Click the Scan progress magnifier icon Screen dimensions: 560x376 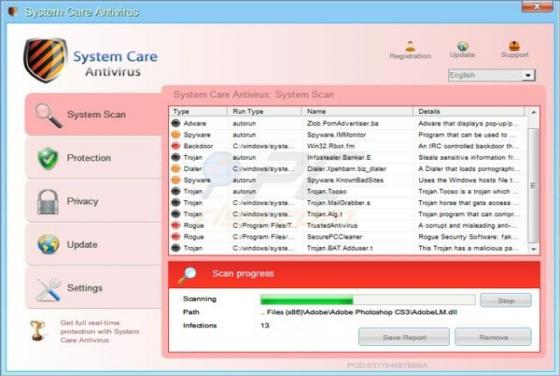tap(187, 275)
